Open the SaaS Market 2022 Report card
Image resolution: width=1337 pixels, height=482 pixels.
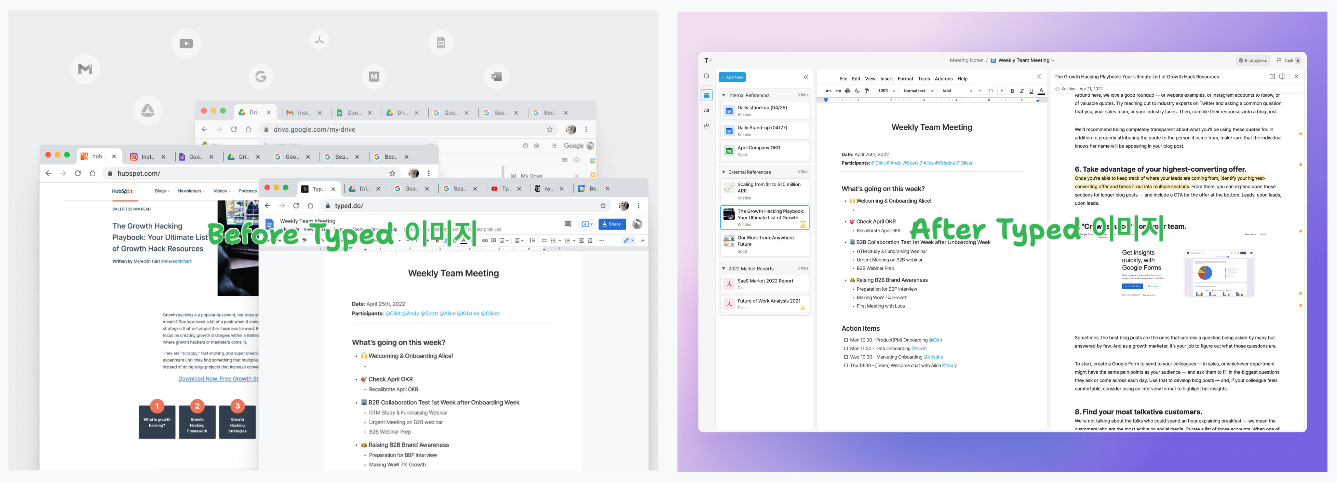tap(766, 283)
